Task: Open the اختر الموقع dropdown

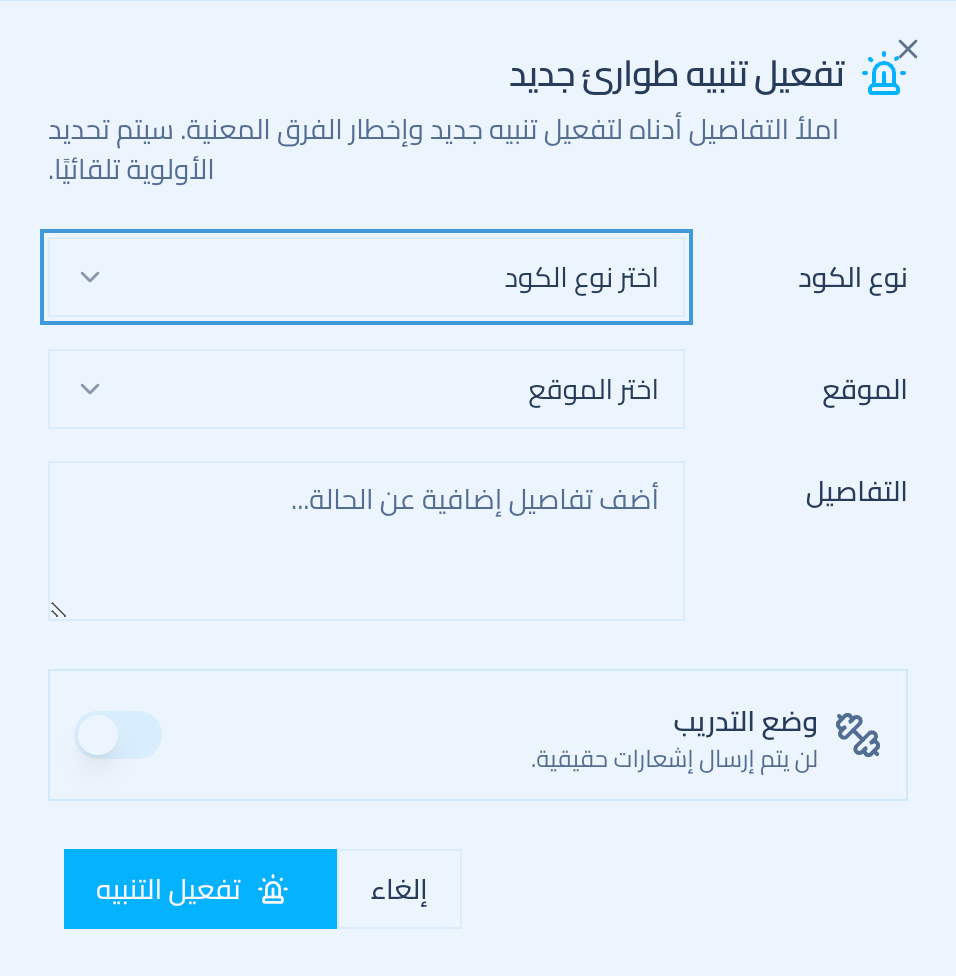Action: point(366,389)
